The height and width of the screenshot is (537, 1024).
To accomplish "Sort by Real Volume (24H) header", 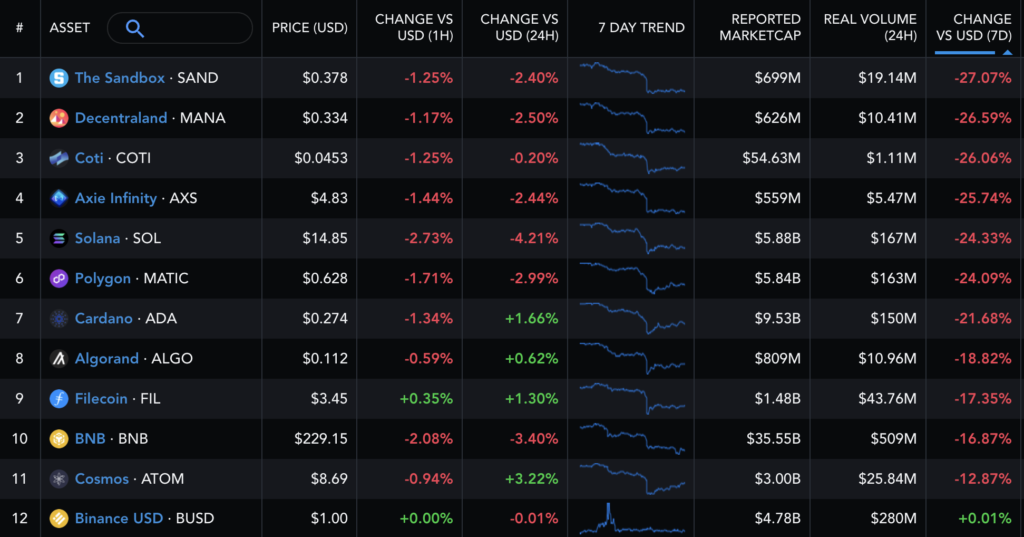I will coord(870,27).
